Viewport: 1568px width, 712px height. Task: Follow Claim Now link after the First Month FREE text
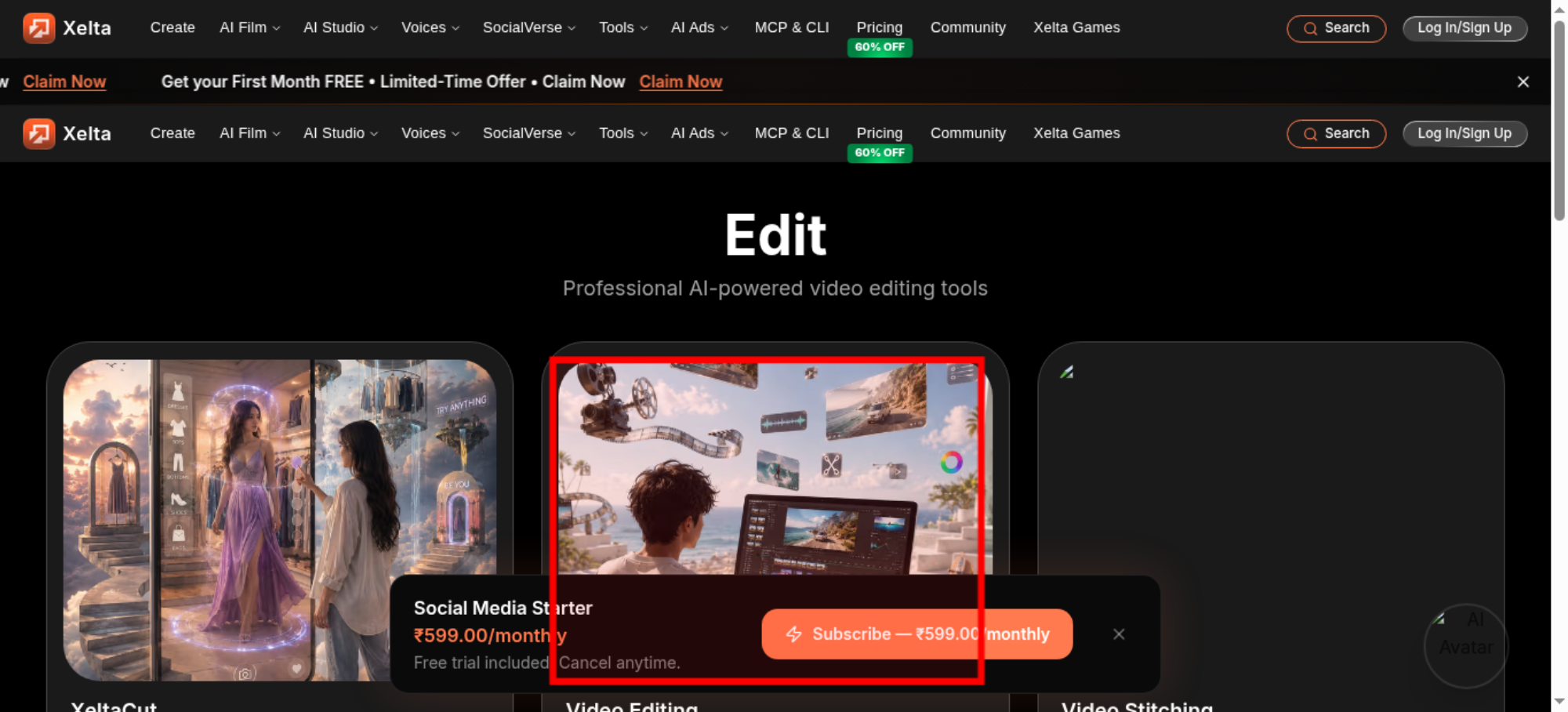pos(681,82)
